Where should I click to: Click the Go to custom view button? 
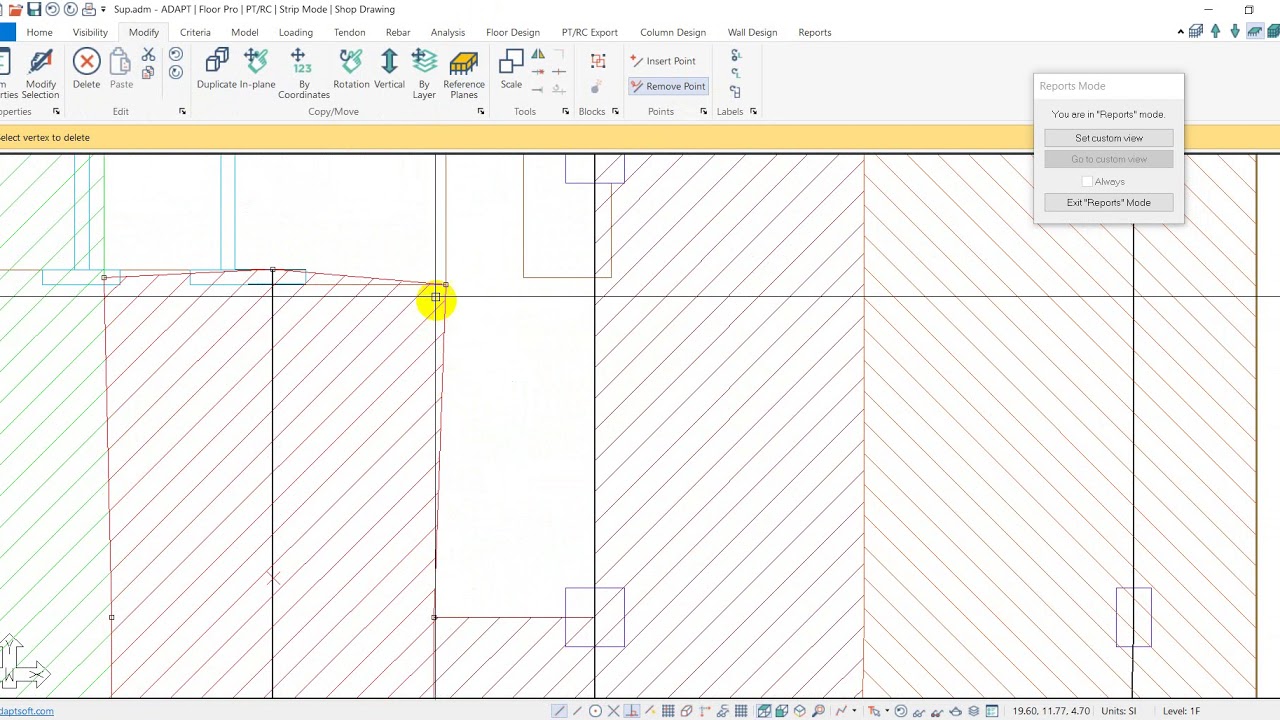tap(1109, 159)
